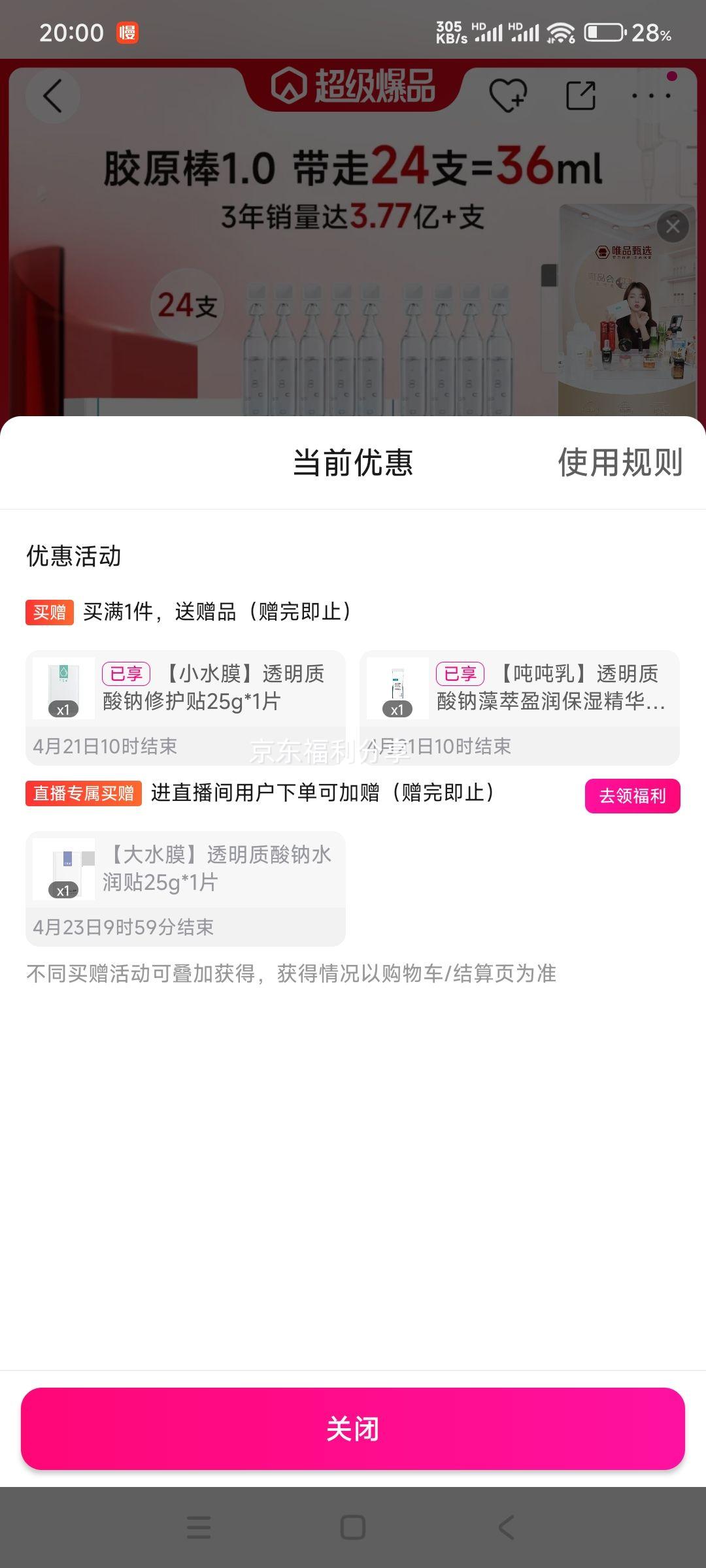Tap the back arrow icon
Image resolution: width=706 pixels, height=1568 pixels.
pos(52,97)
